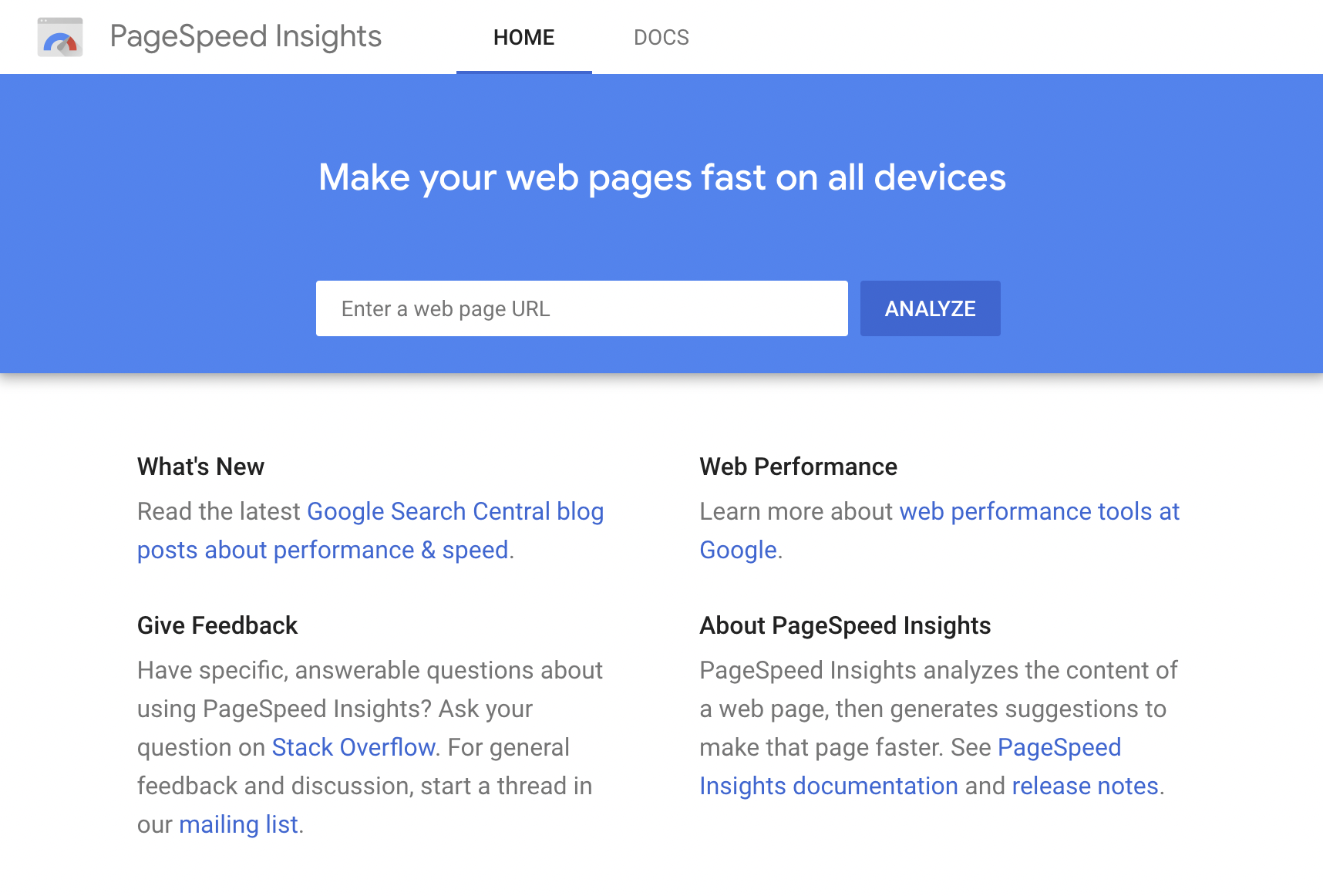Click the 'About PageSpeed Insights' heading

(x=845, y=625)
